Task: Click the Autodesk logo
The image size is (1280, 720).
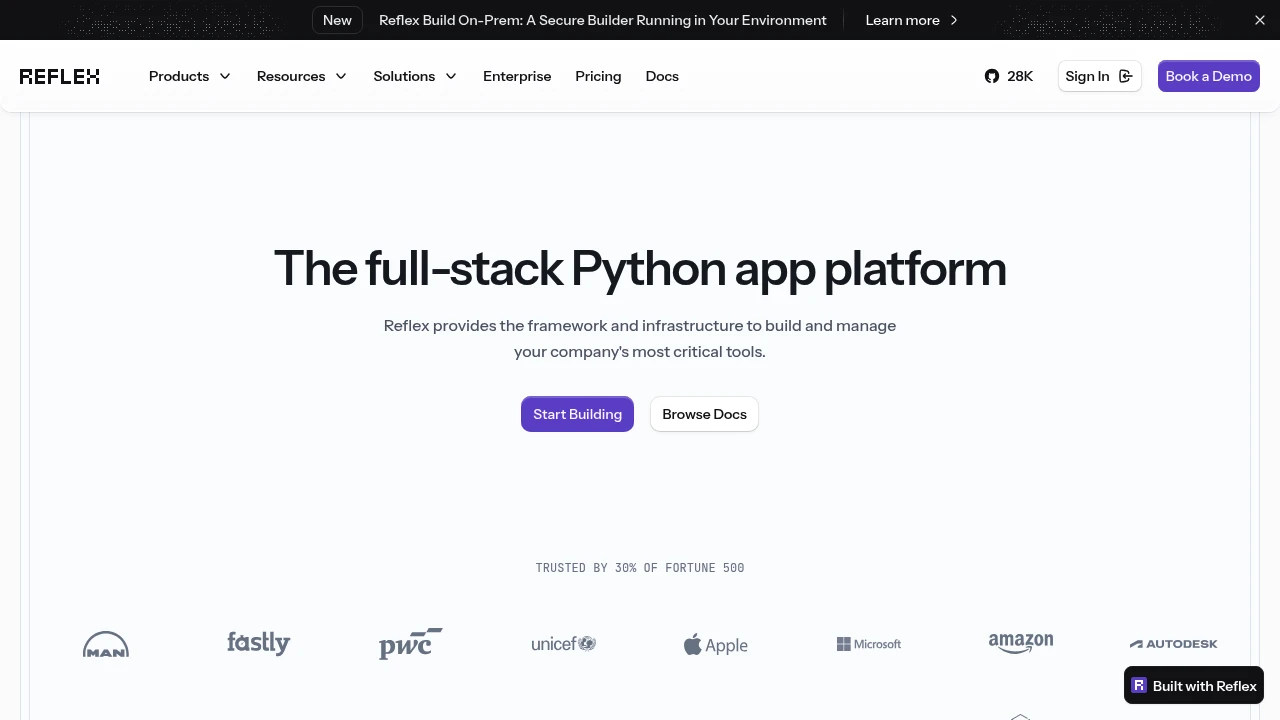Action: (x=1173, y=644)
